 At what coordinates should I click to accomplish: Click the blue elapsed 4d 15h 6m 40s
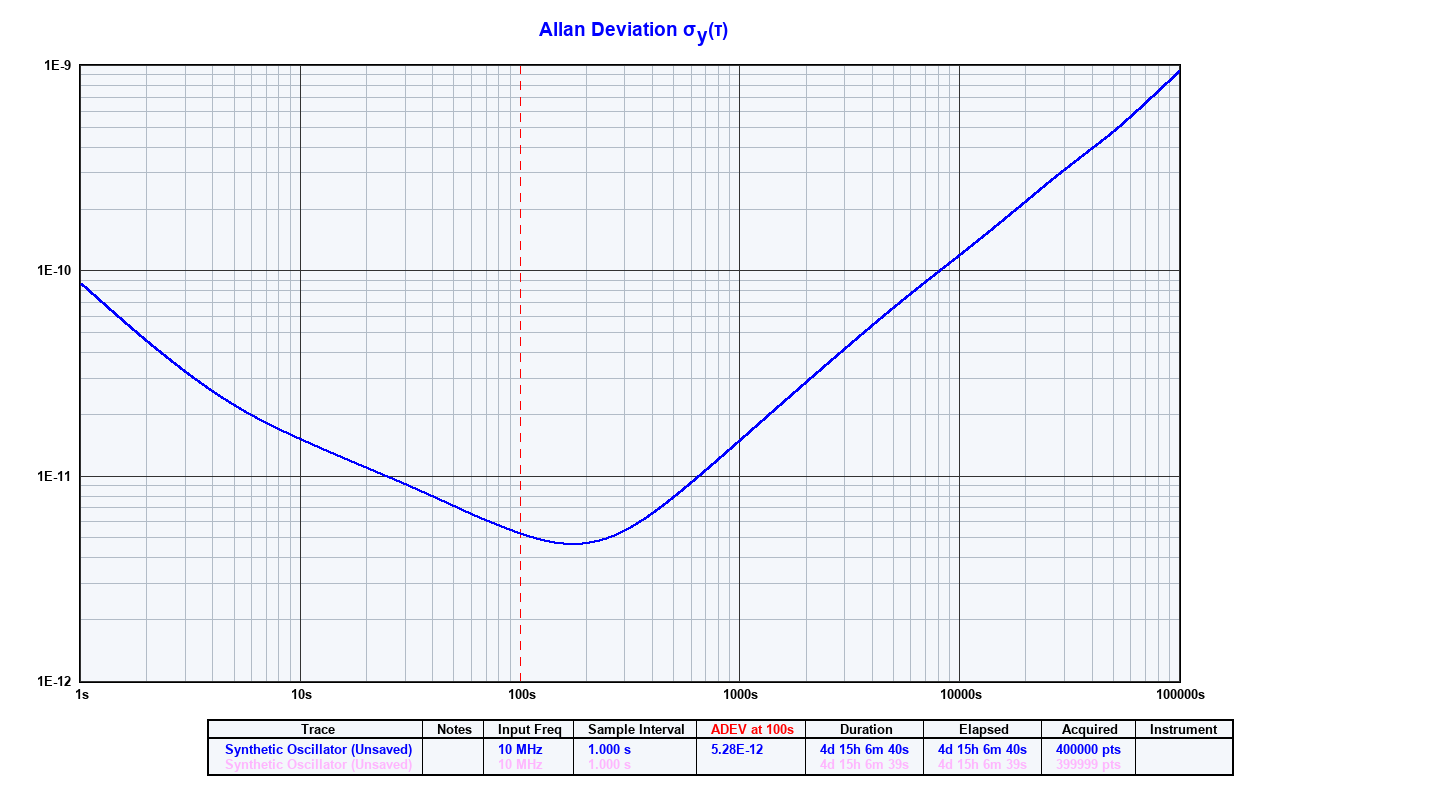pyautogui.click(x=982, y=749)
